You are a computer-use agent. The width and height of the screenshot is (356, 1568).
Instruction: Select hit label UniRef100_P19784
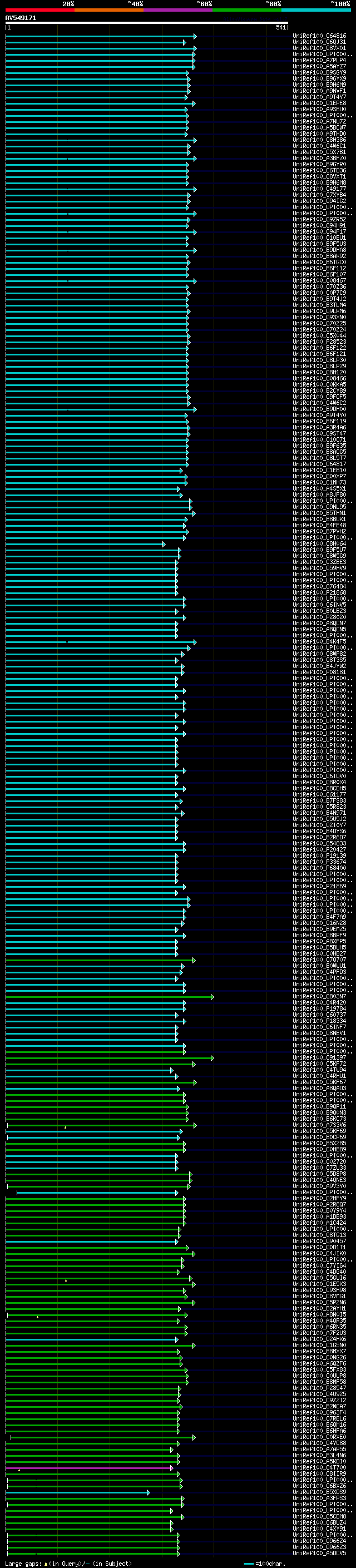319,1008
